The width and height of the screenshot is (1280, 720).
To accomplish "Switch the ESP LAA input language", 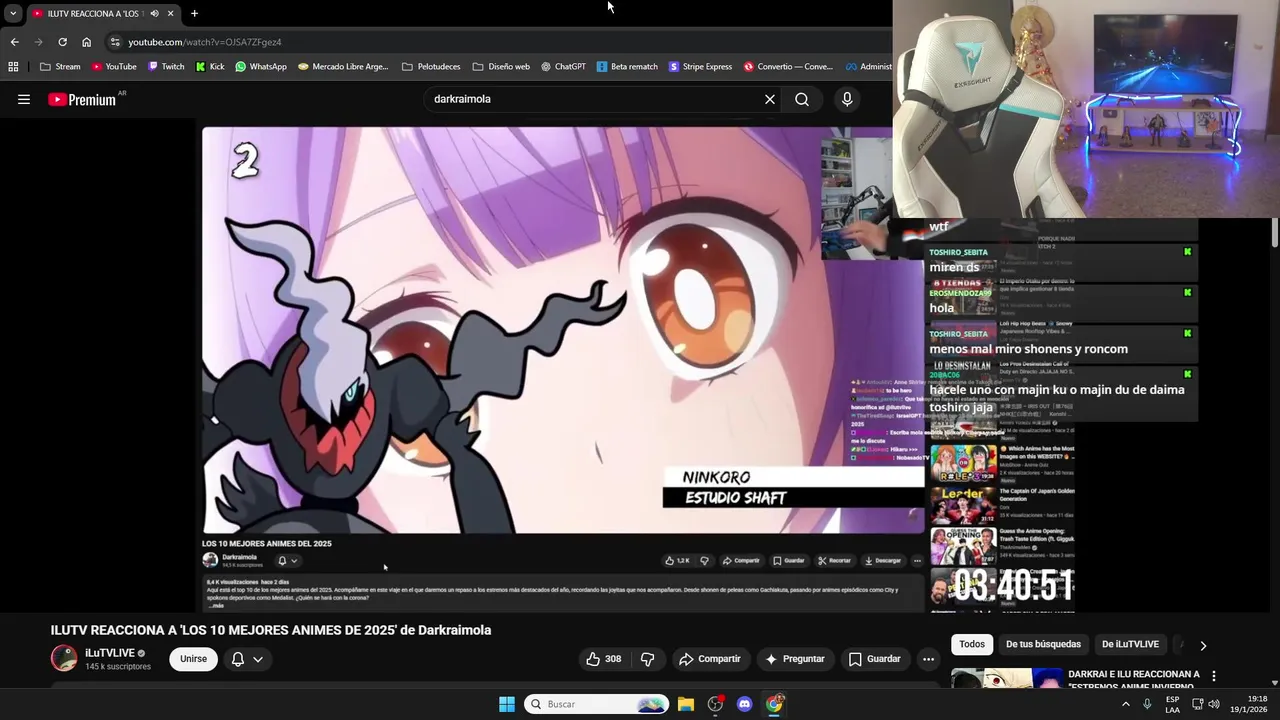I will (x=1172, y=704).
